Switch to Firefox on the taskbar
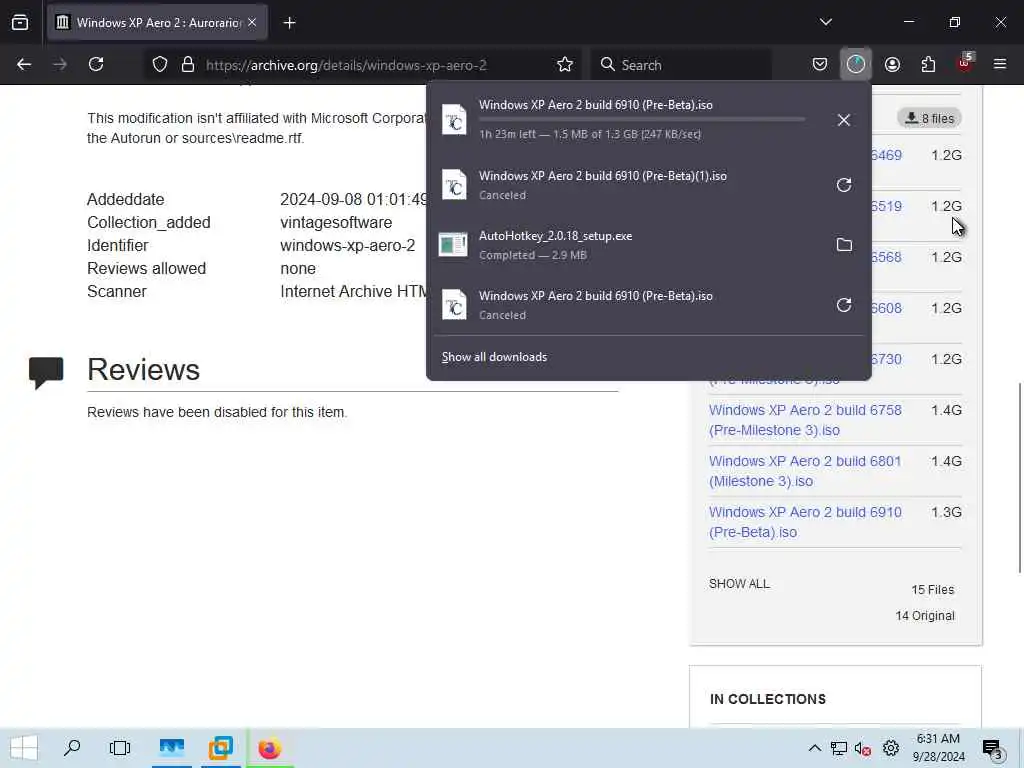The width and height of the screenshot is (1024, 768). pos(269,748)
